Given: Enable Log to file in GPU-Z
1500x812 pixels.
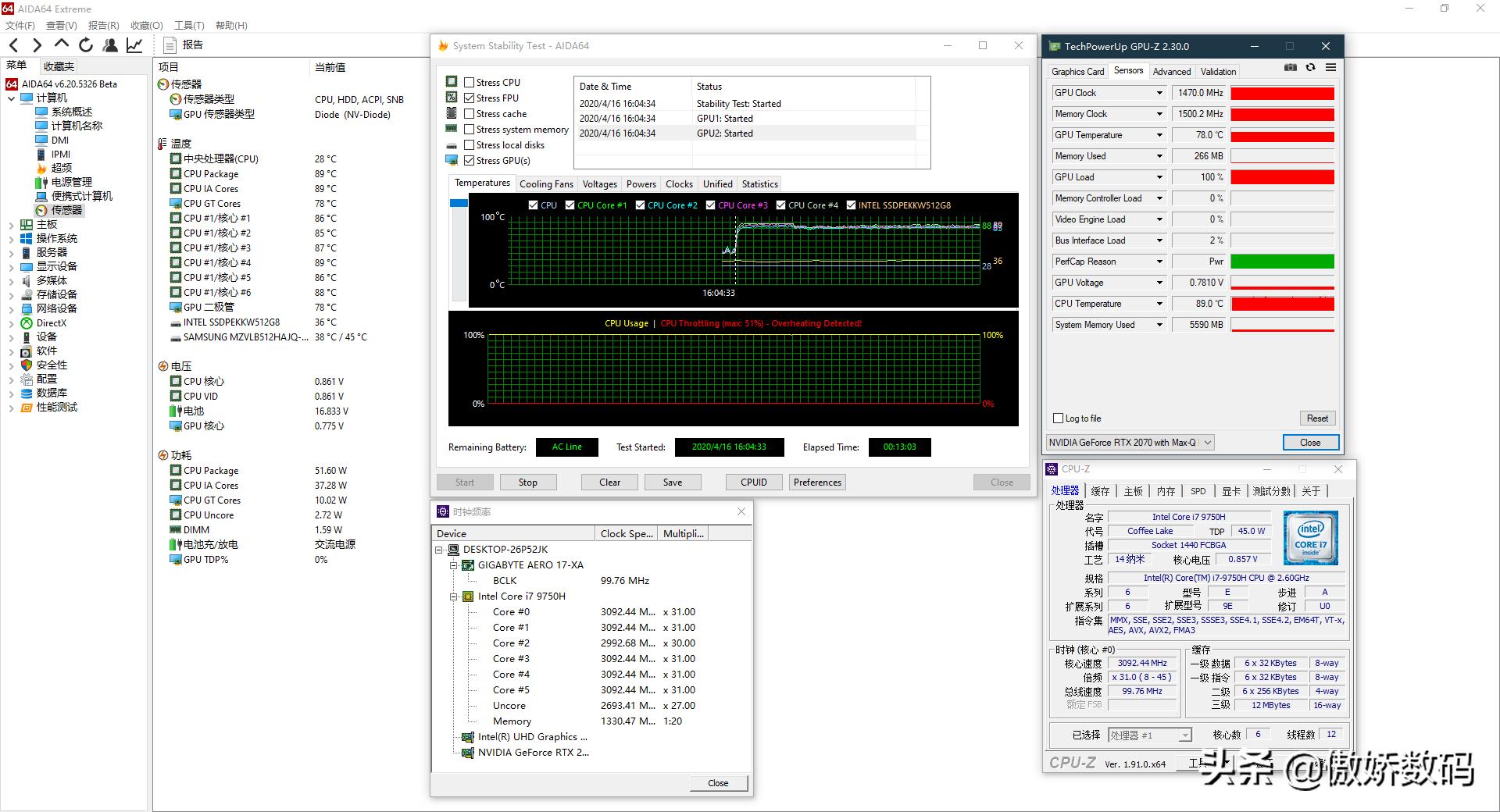Looking at the screenshot, I should pyautogui.click(x=1059, y=418).
